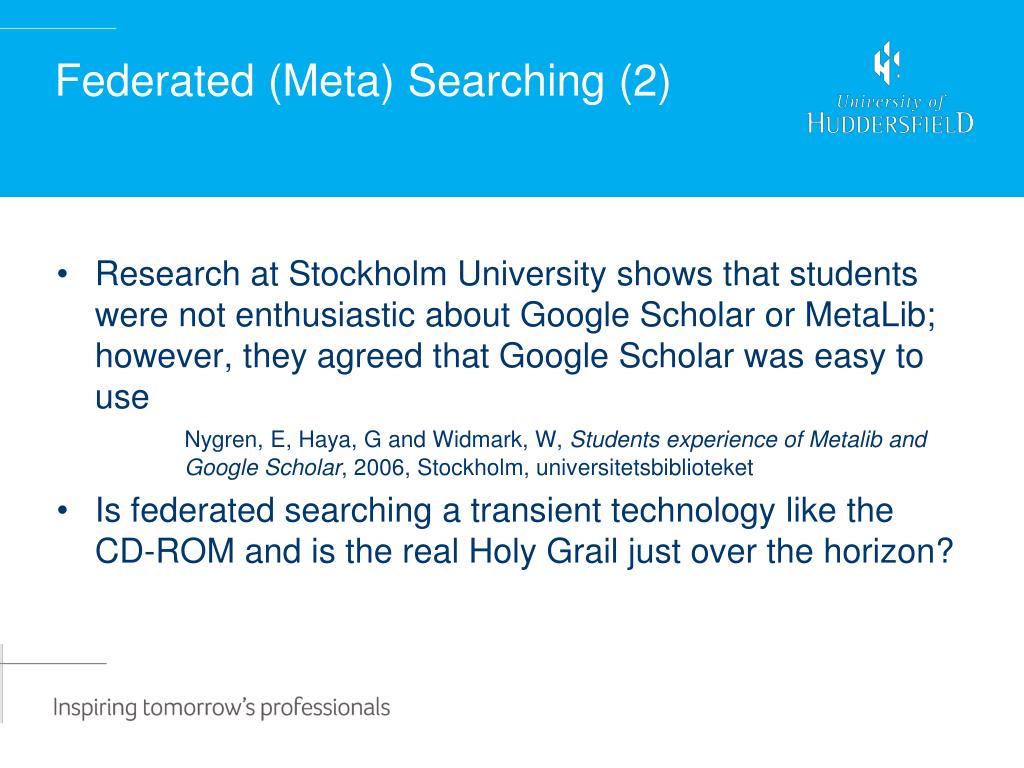Click the word MetaLib; in first bullet
The width and height of the screenshot is (1024, 768).
tap(870, 315)
